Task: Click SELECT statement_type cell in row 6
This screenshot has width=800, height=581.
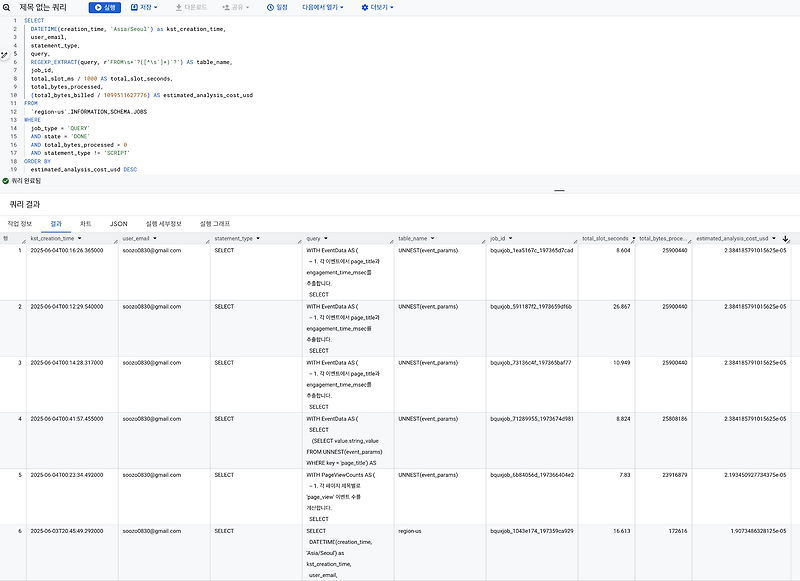Action: 224,531
